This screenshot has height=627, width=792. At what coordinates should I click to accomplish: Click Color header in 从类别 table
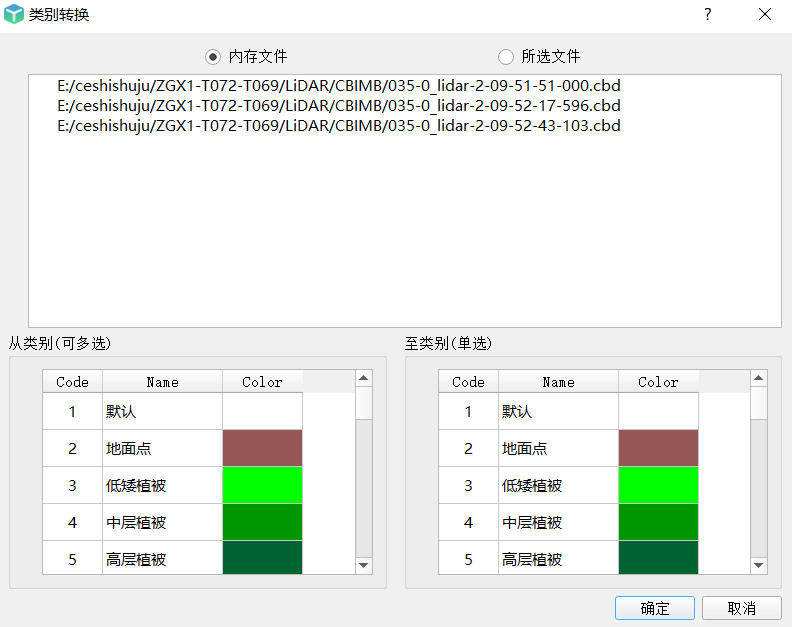pyautogui.click(x=262, y=382)
